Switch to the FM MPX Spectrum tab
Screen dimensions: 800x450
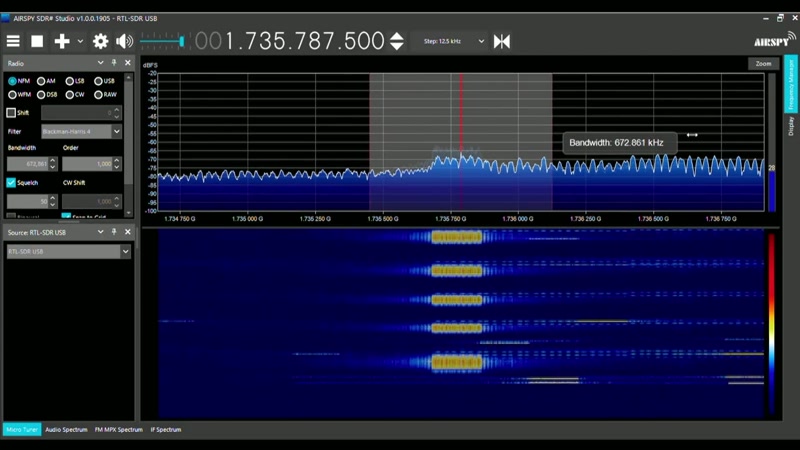pos(119,430)
